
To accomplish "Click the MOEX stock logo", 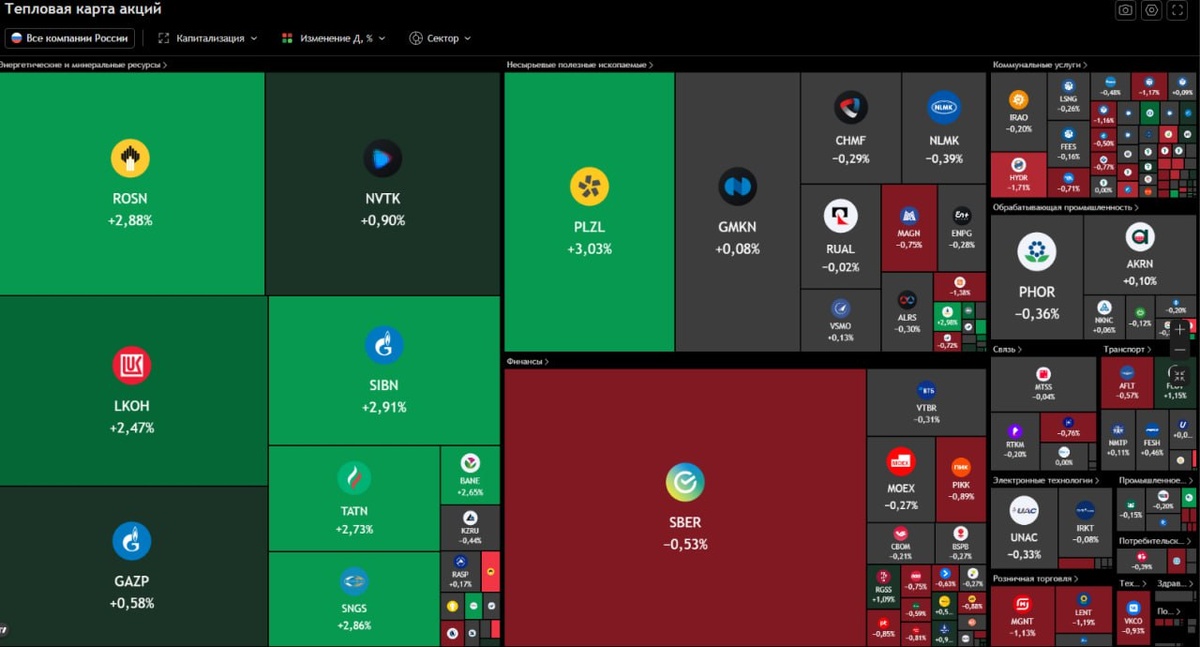I will tap(900, 462).
